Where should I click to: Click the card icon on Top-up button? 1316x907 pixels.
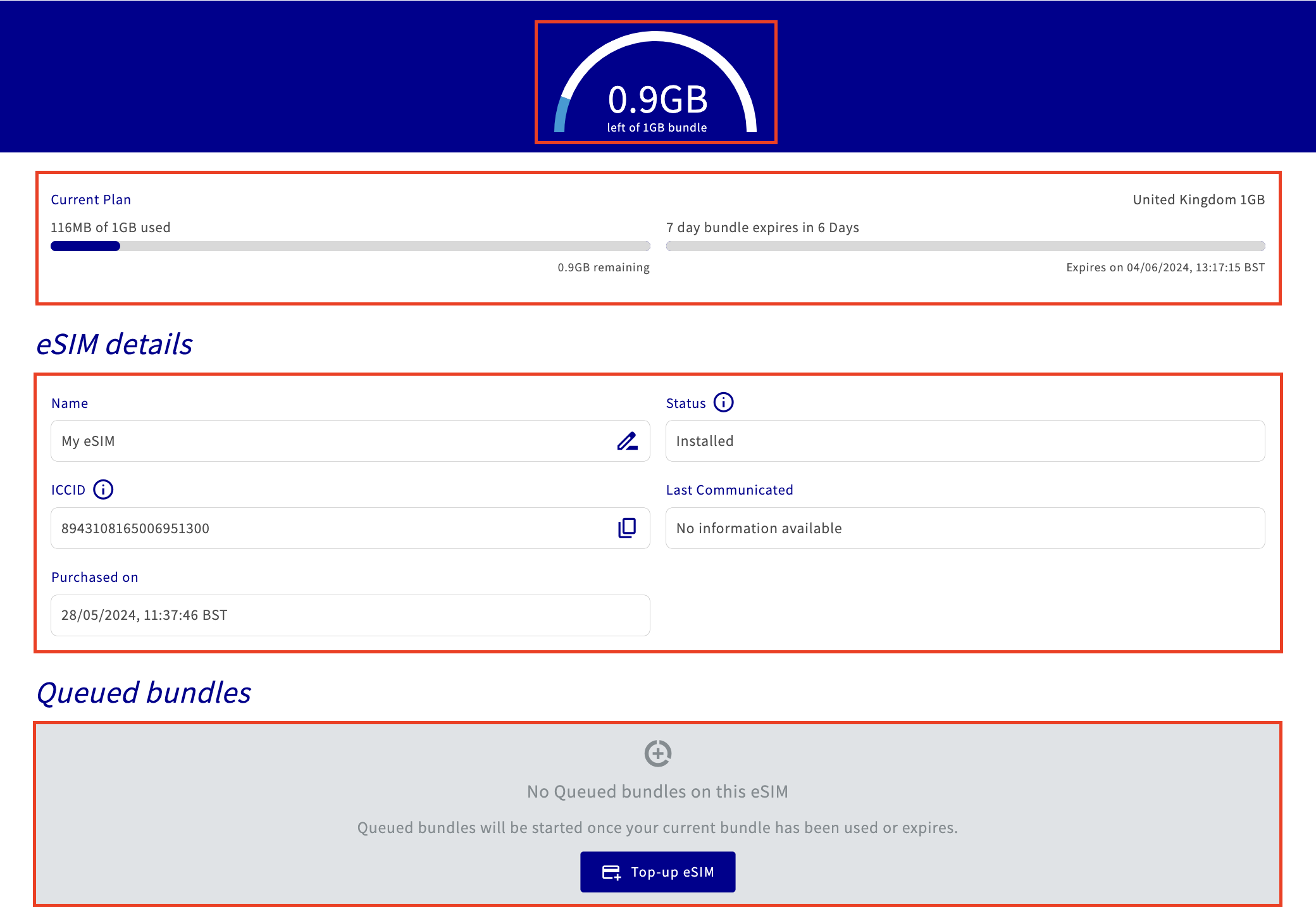pos(611,872)
